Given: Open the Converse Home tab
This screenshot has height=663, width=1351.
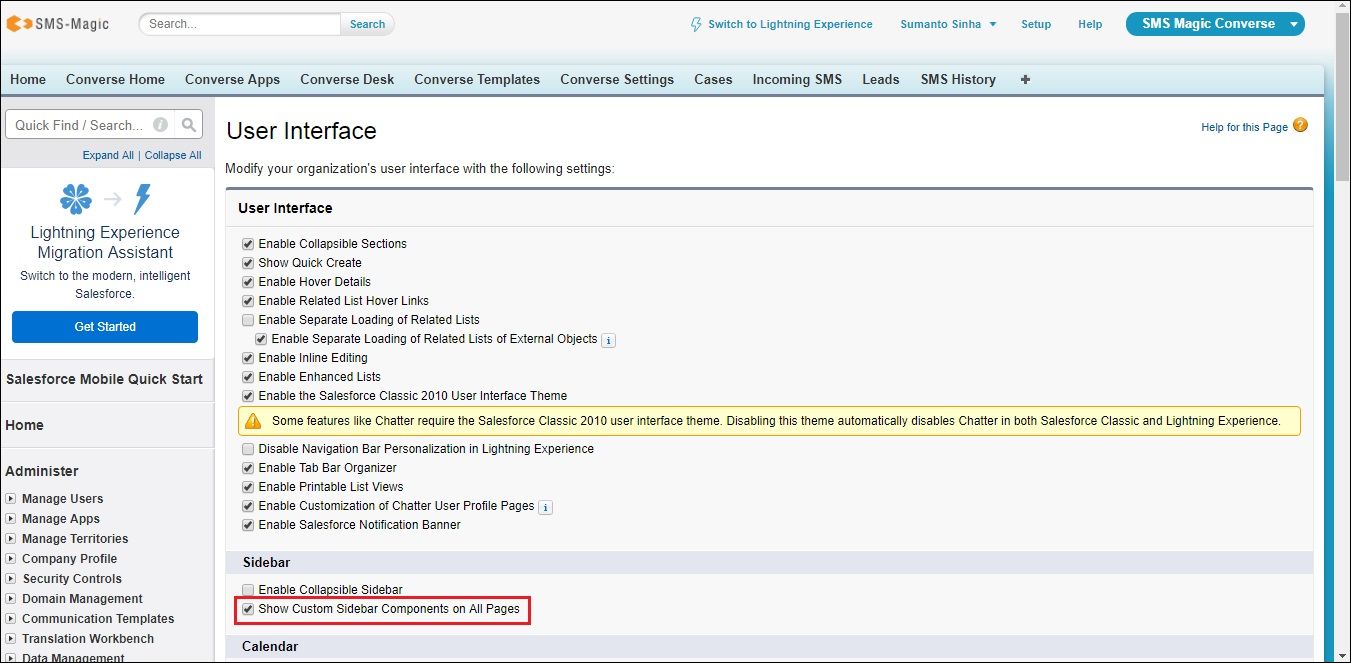Looking at the screenshot, I should point(115,79).
